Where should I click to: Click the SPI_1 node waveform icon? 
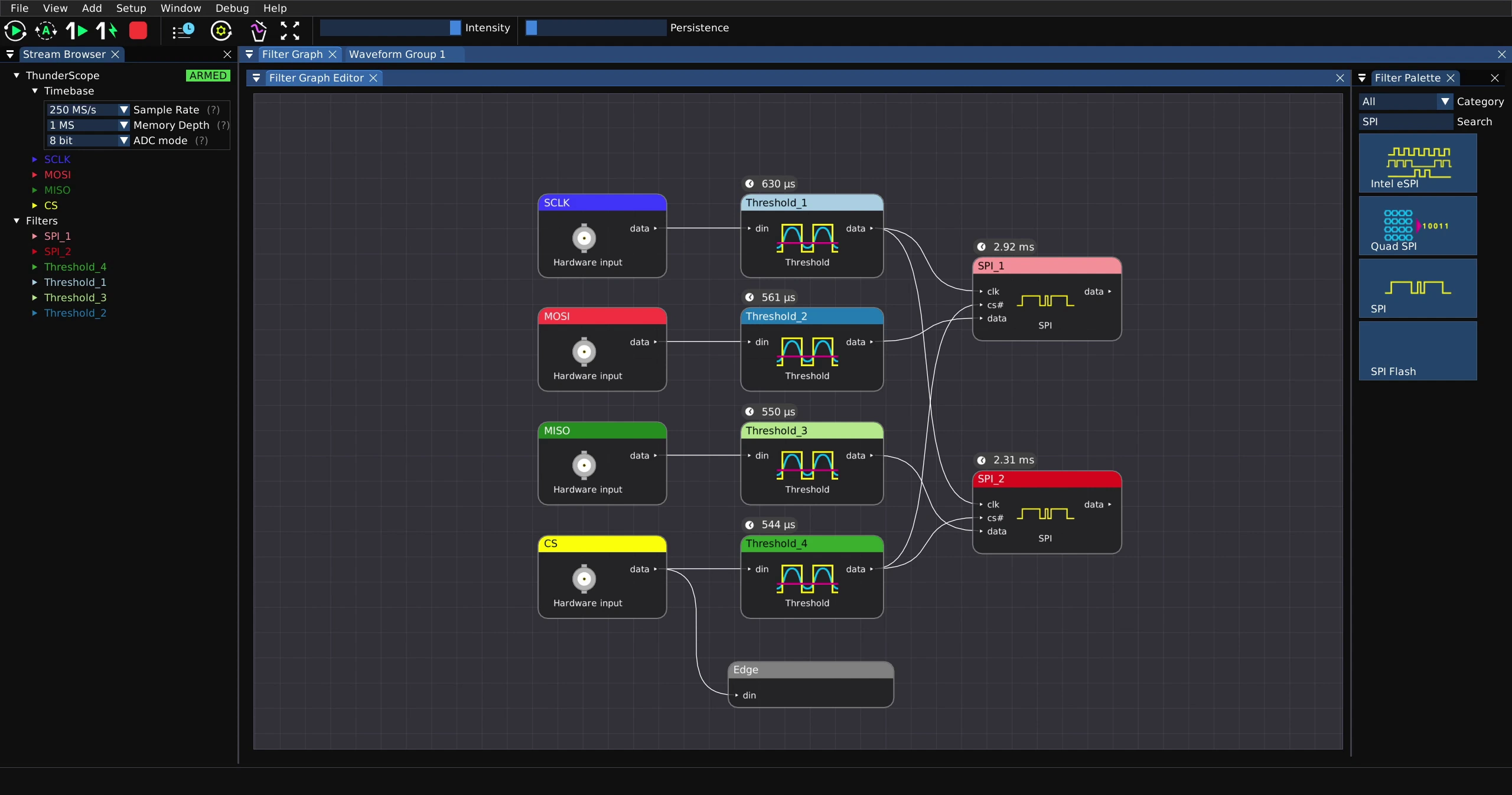pyautogui.click(x=1045, y=301)
